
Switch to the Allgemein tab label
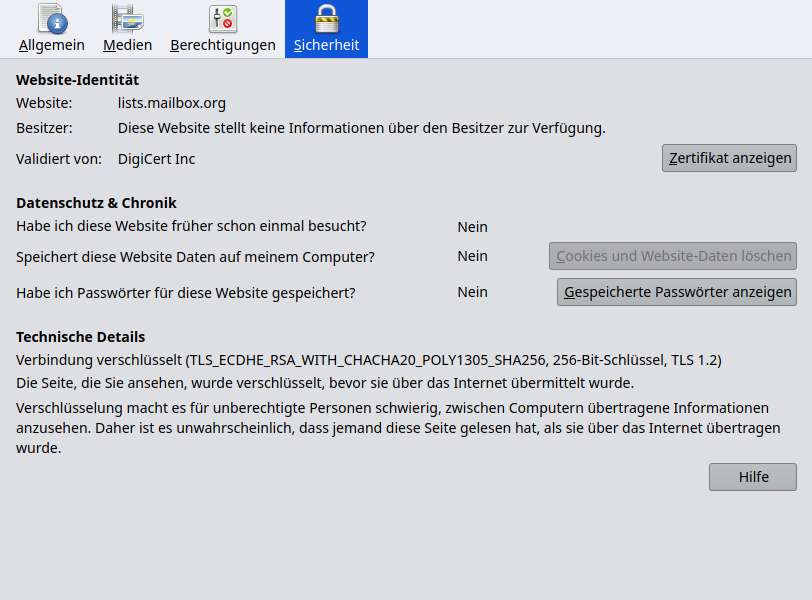tap(52, 45)
